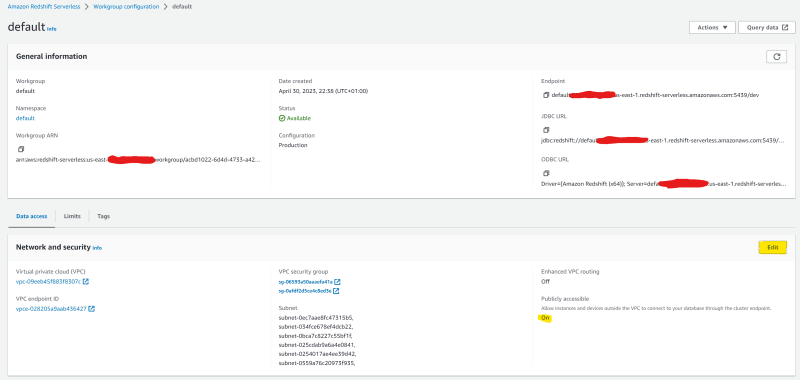Open external link icon beside VPC endpoint ID
The height and width of the screenshot is (380, 800).
coord(91,309)
